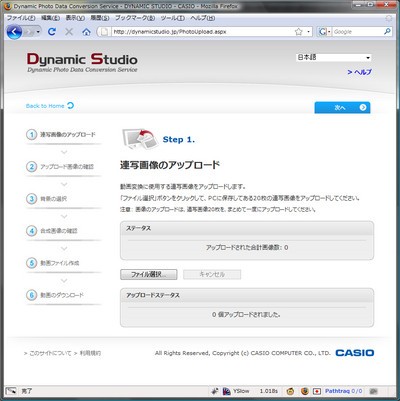The image size is (400, 401).
Task: Open the ファイル(F) menu
Action: point(21,18)
